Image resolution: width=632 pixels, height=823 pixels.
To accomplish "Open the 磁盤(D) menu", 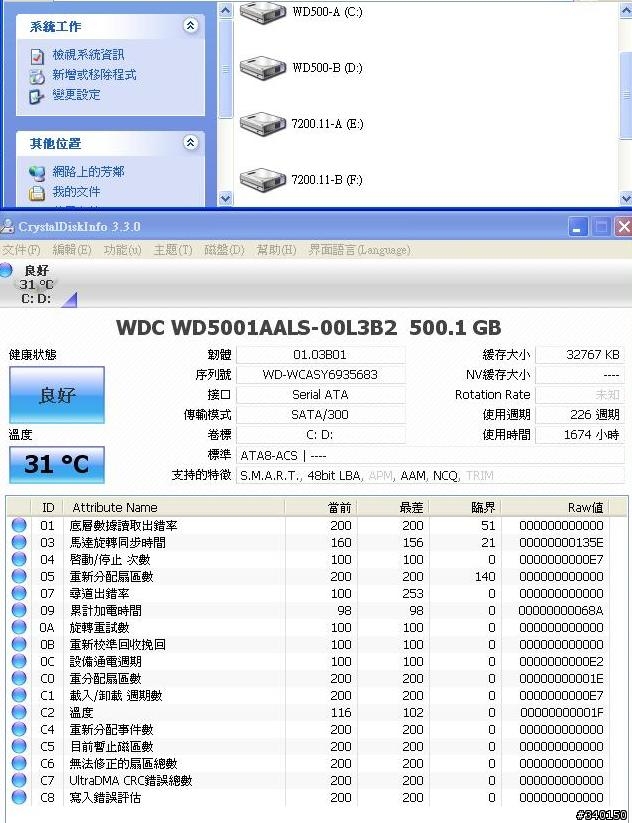I will point(224,250).
